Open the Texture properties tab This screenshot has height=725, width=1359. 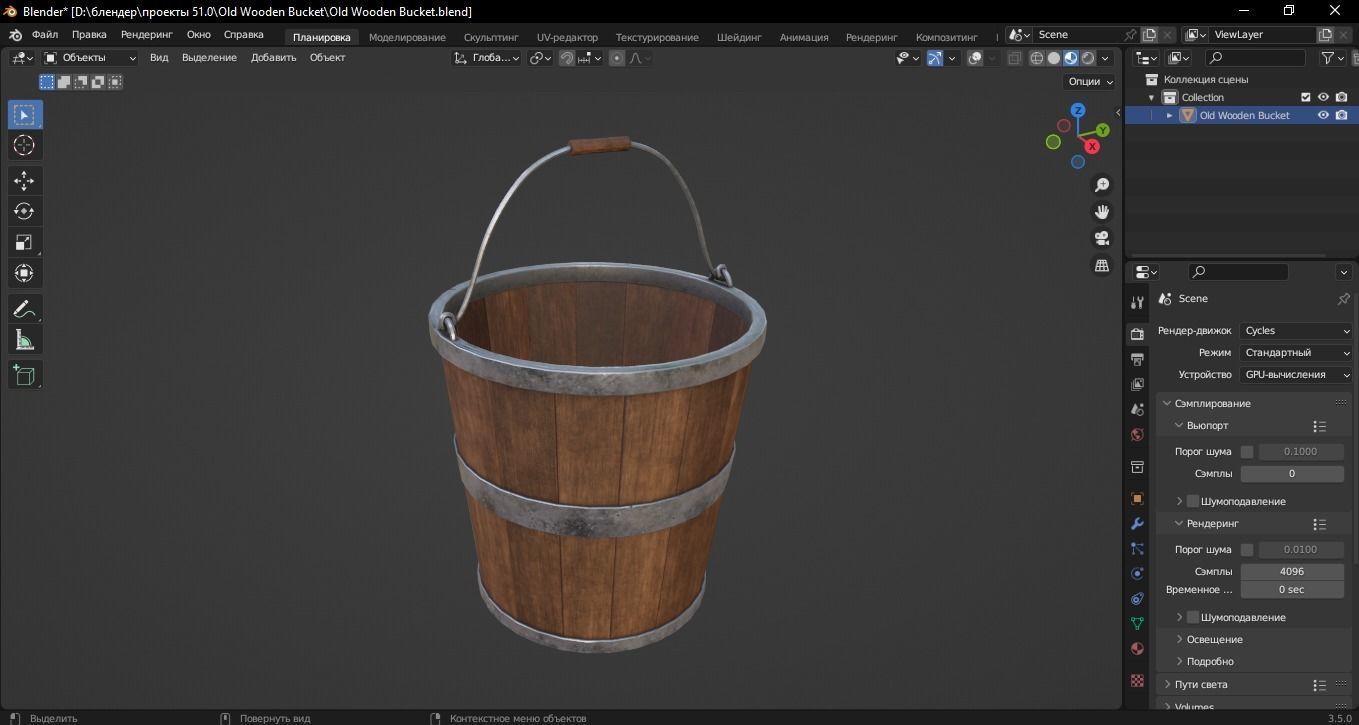point(1137,680)
